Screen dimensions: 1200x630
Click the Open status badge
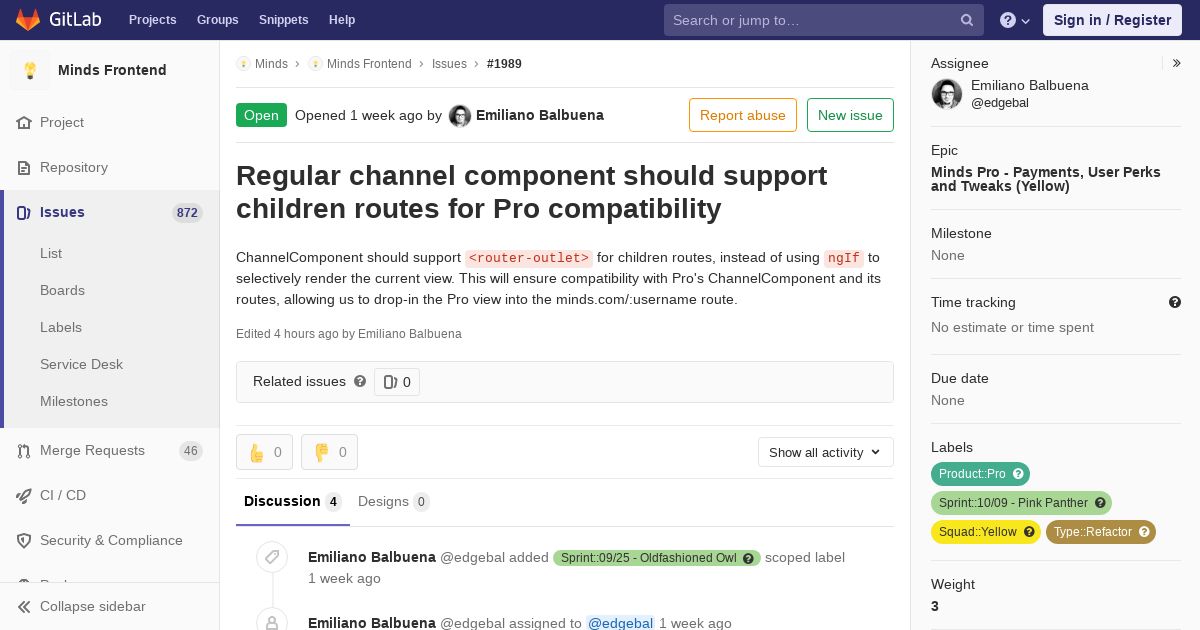click(261, 115)
